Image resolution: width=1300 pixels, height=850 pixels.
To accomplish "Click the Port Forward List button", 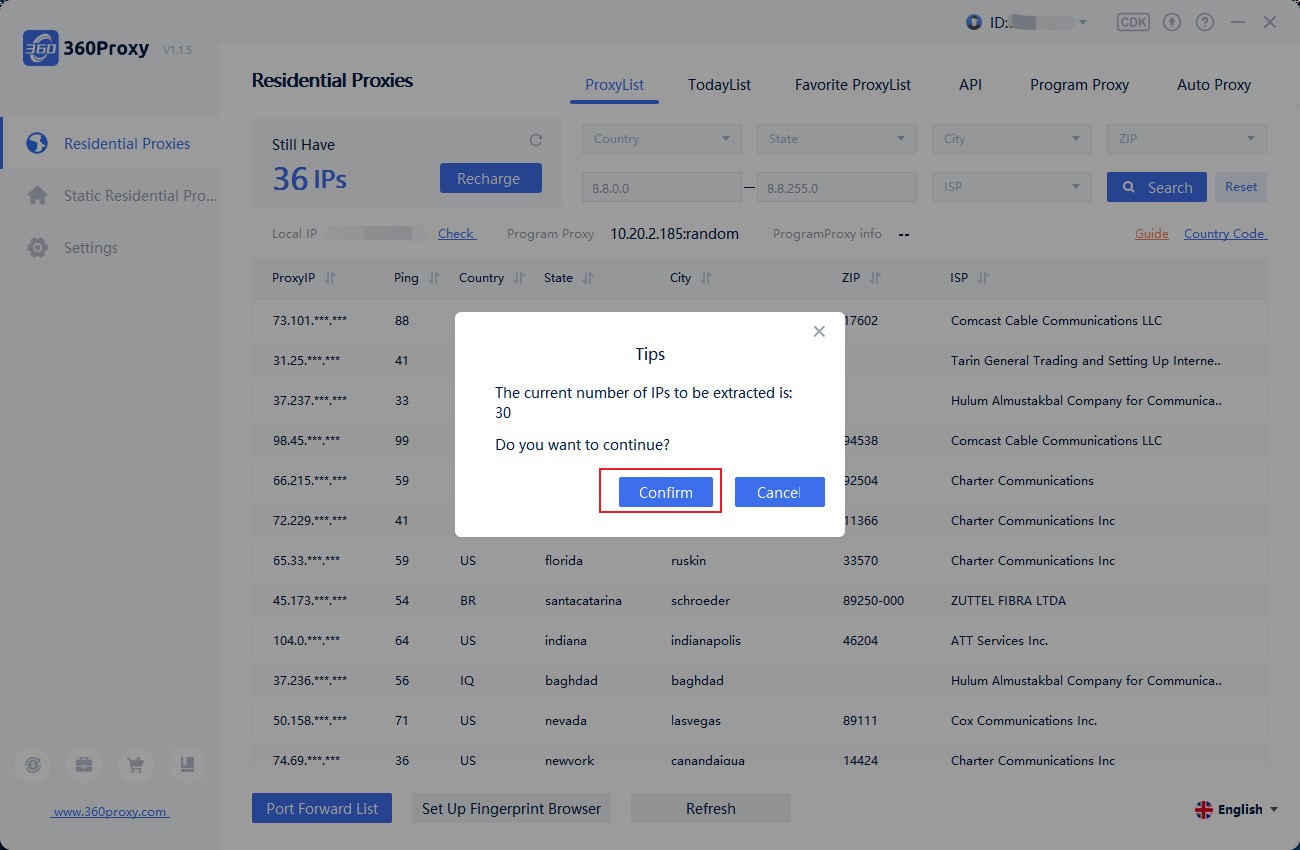I will [322, 808].
